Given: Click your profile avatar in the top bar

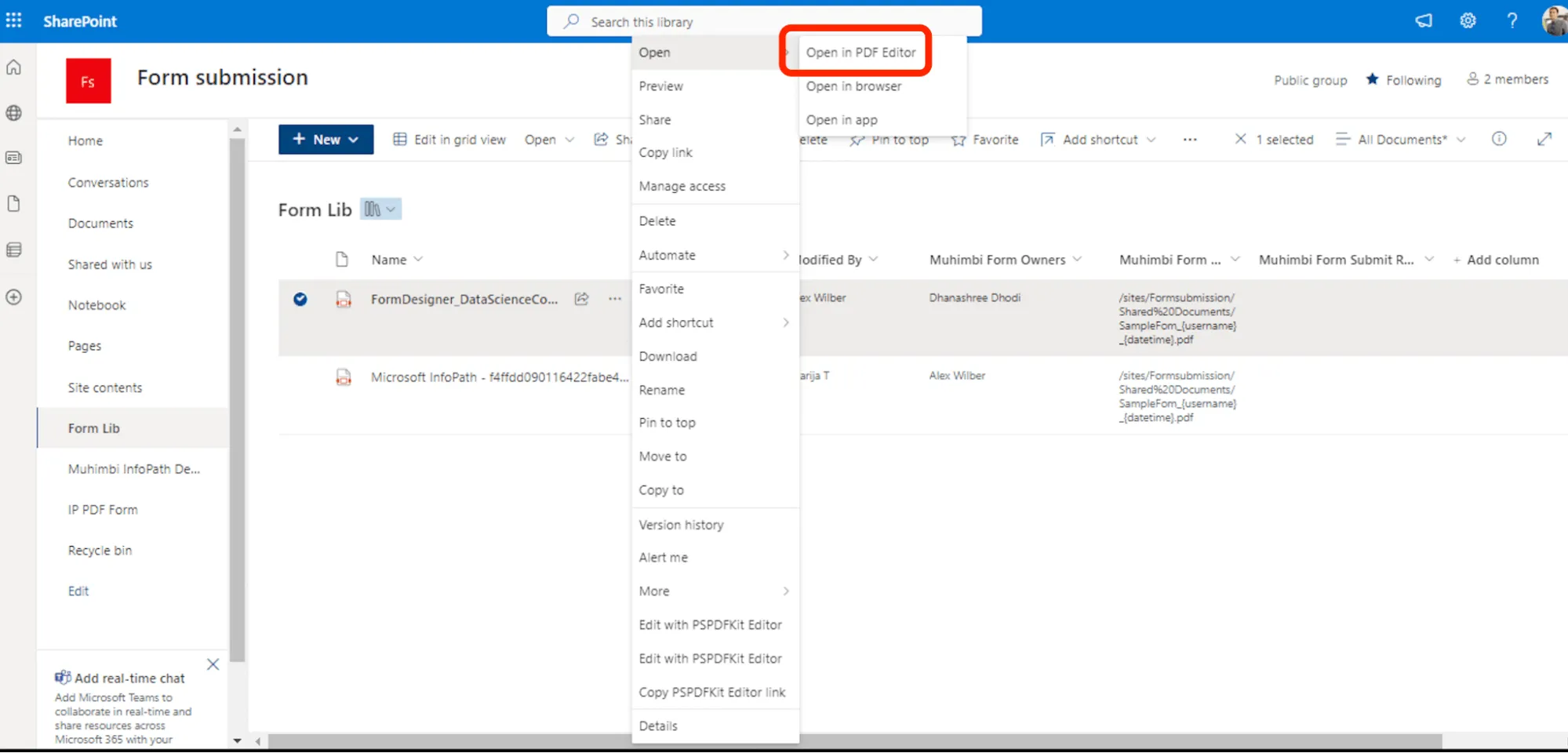Looking at the screenshot, I should pyautogui.click(x=1553, y=20).
